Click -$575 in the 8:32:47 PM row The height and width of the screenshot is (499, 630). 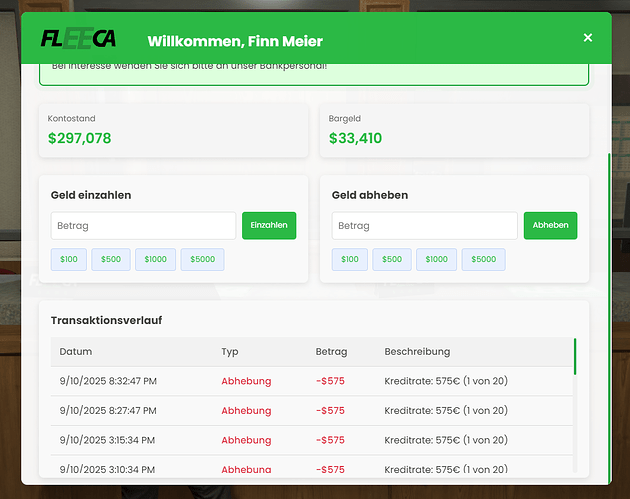330,381
